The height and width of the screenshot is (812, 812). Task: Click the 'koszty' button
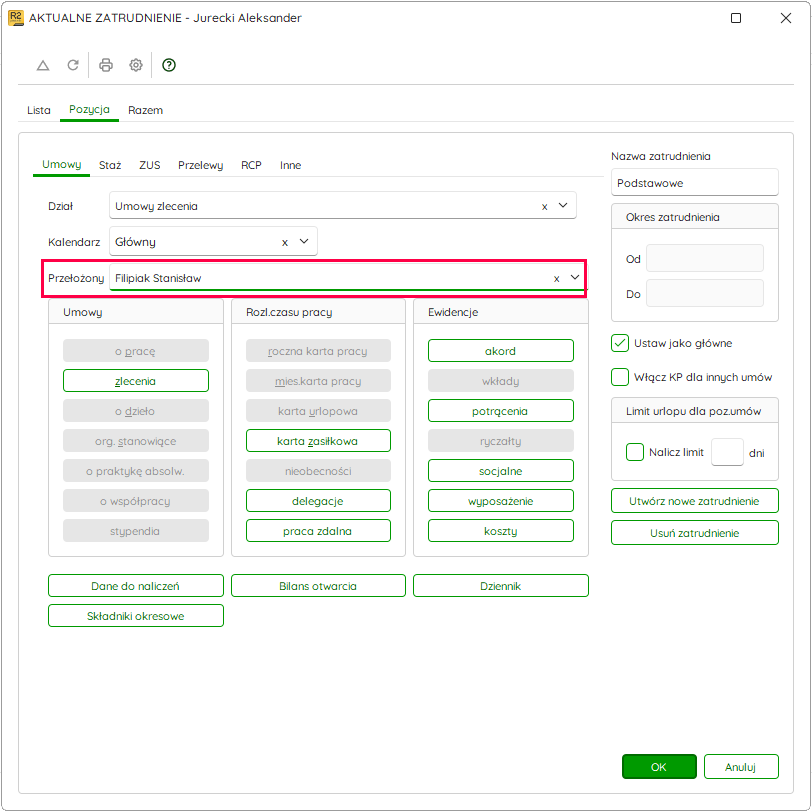501,531
